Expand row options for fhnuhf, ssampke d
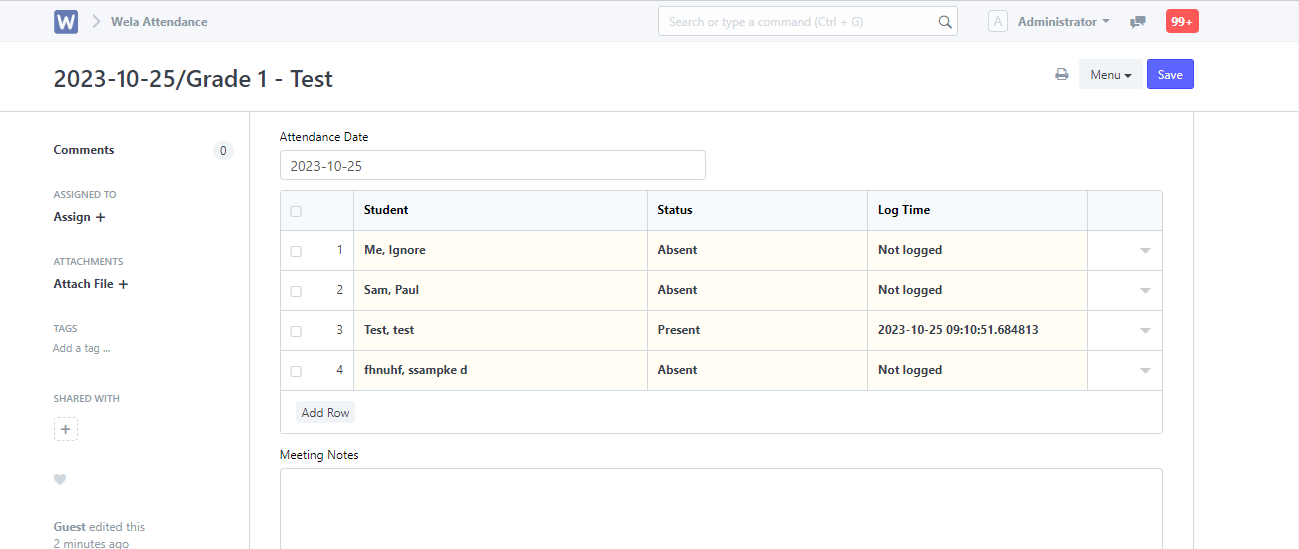Viewport: 1299px width, 549px height. point(1145,371)
